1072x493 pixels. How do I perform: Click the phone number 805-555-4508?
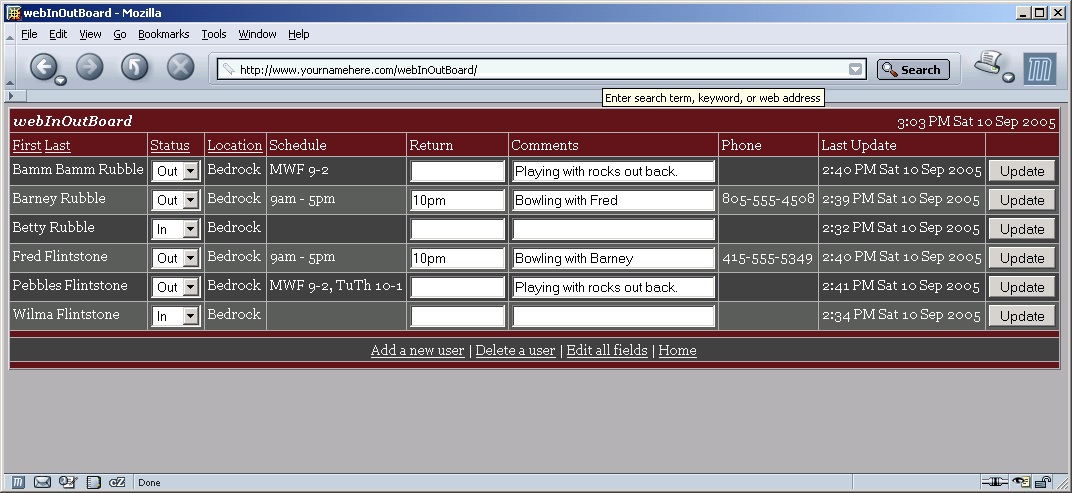768,199
